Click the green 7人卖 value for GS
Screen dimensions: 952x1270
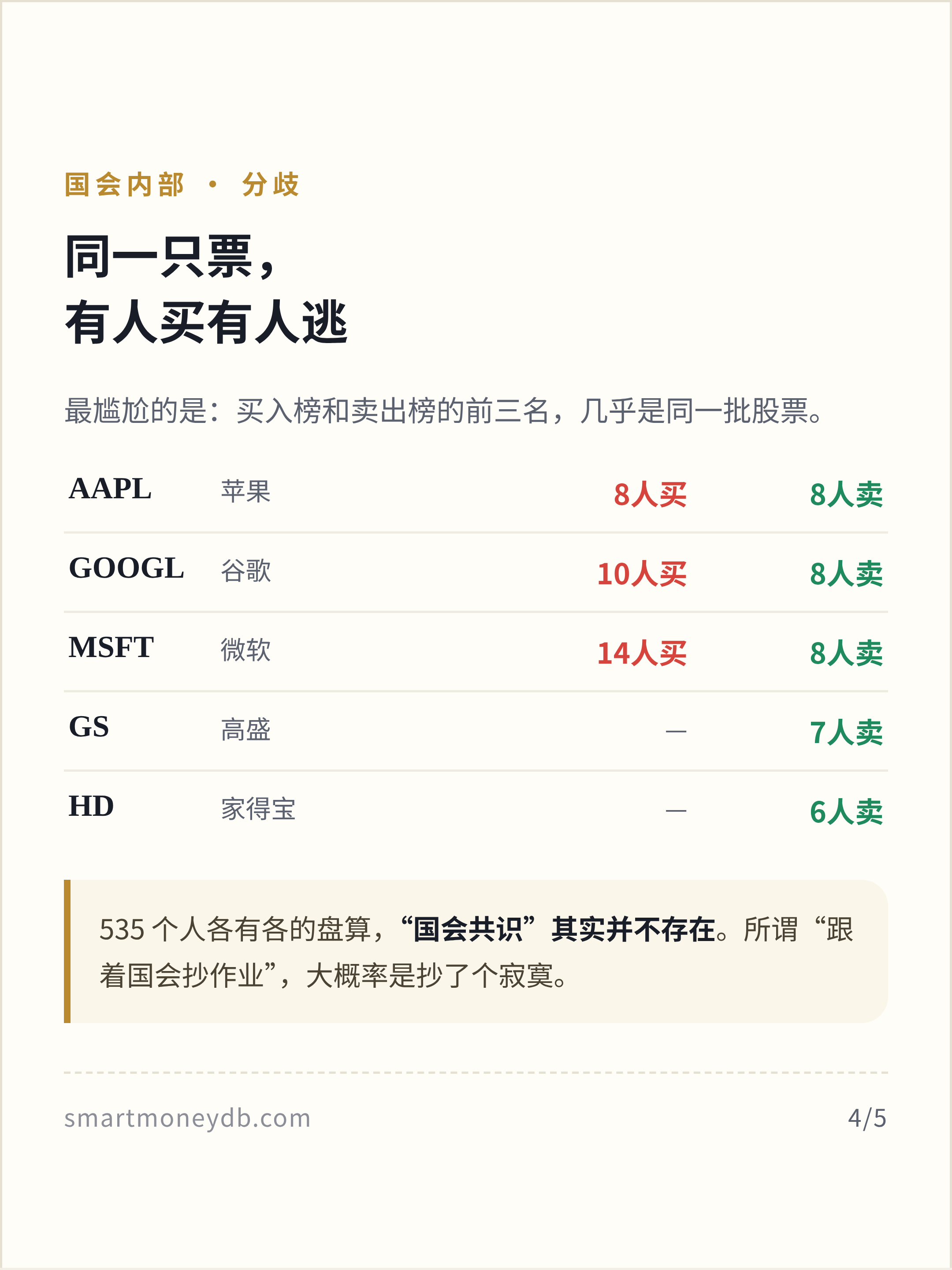846,732
